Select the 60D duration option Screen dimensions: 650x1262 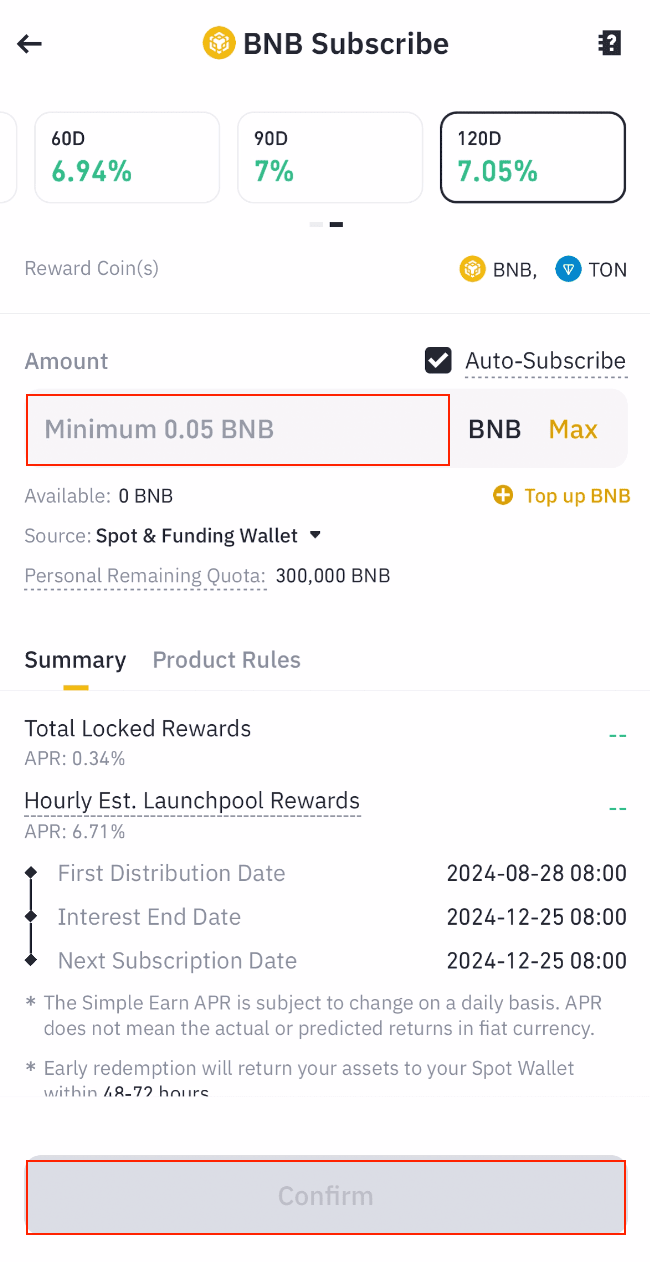coord(127,157)
